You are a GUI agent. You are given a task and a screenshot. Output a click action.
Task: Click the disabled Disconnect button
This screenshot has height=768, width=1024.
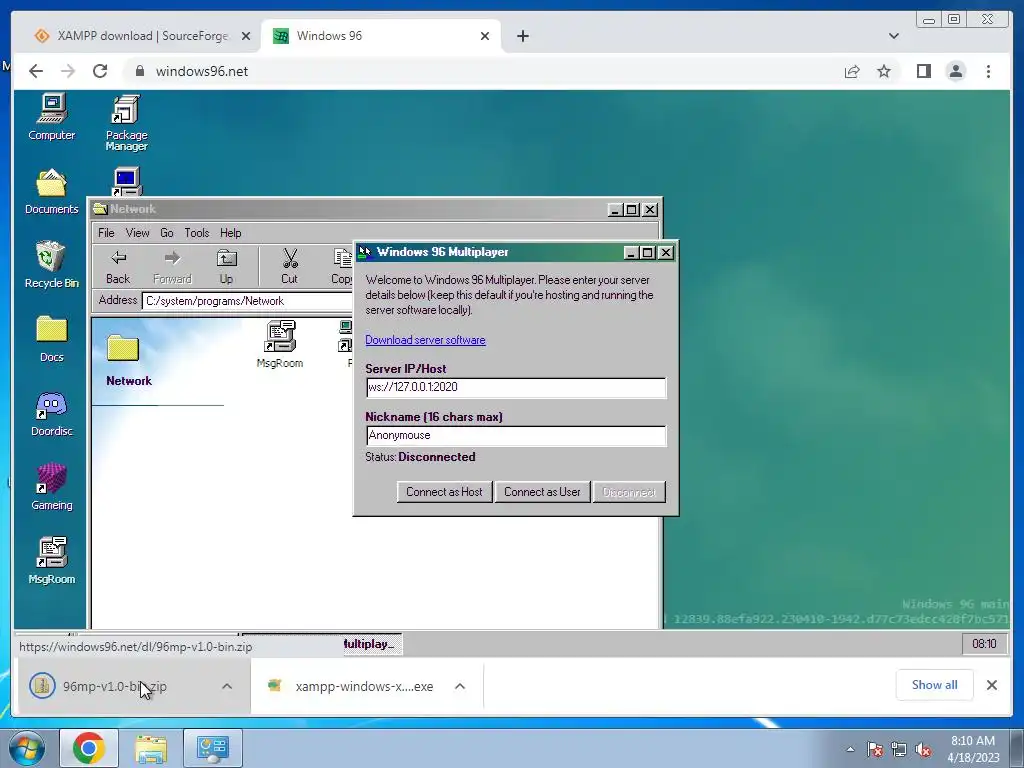629,492
